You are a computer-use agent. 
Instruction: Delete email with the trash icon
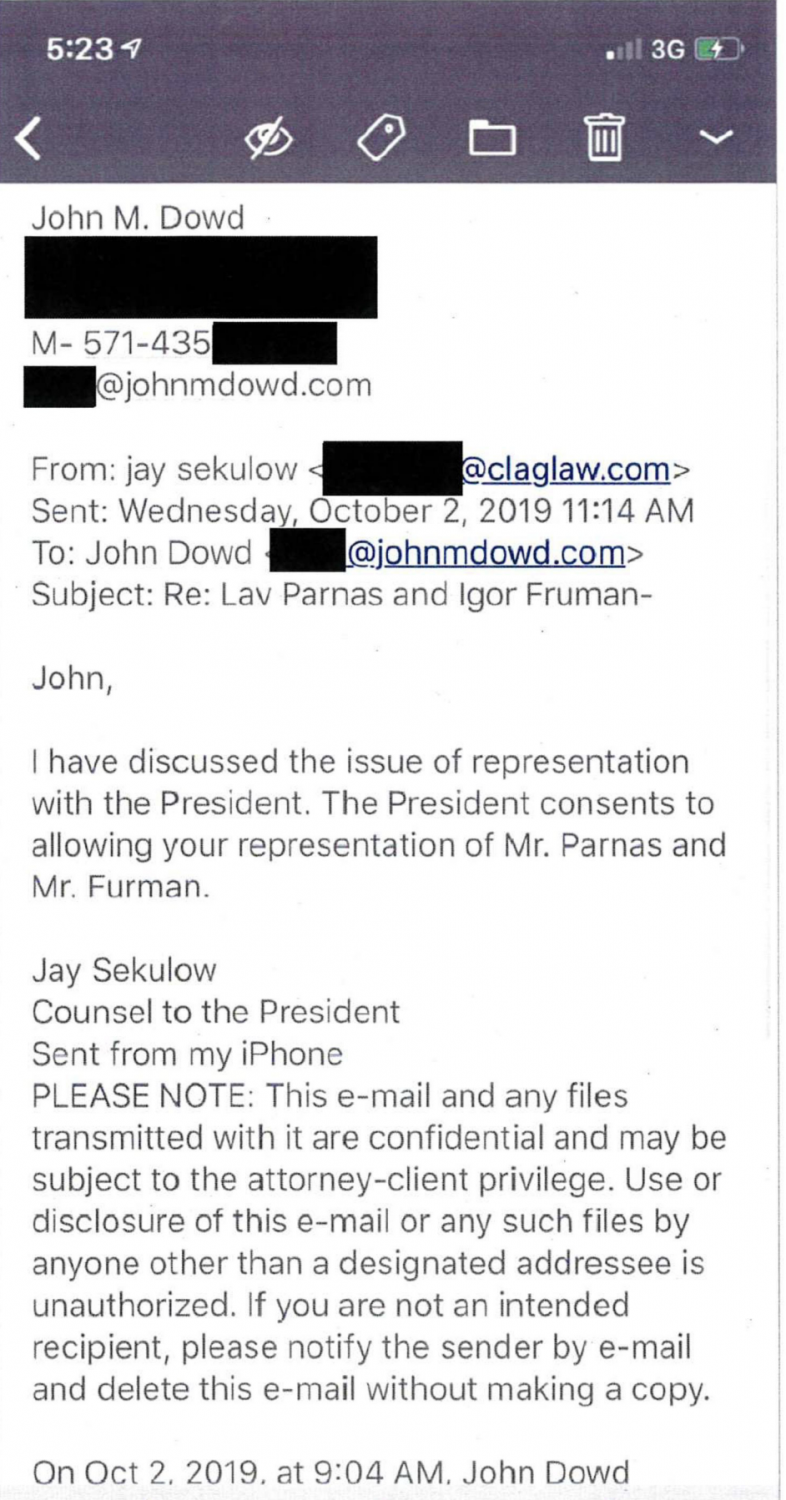604,137
